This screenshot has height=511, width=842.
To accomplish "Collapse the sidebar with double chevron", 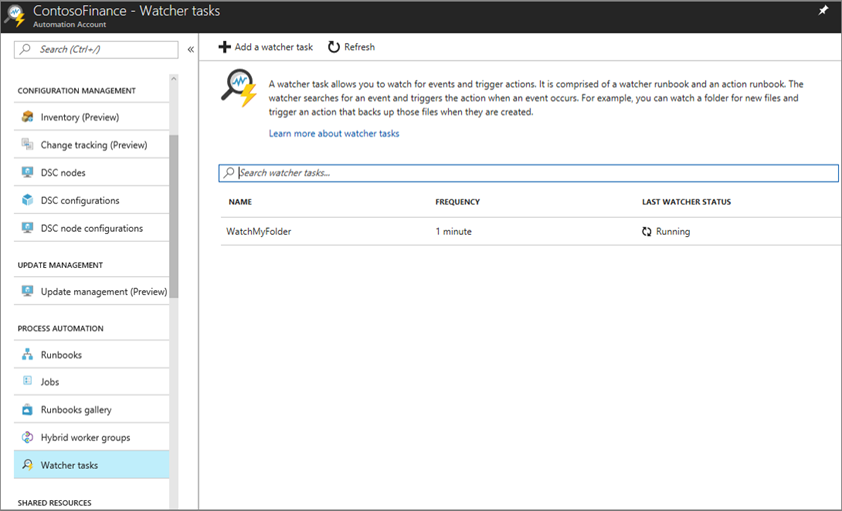I will [191, 49].
